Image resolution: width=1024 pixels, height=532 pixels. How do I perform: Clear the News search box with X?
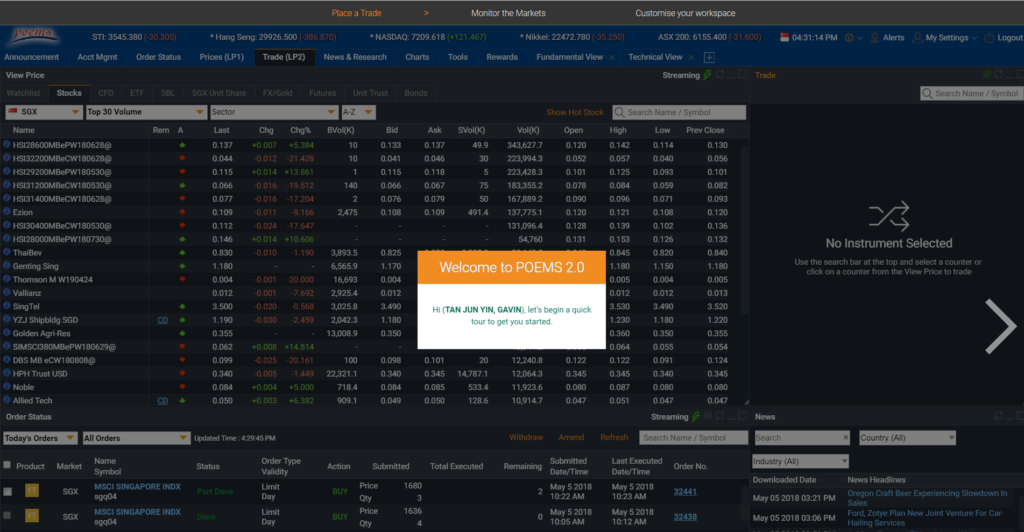(845, 438)
